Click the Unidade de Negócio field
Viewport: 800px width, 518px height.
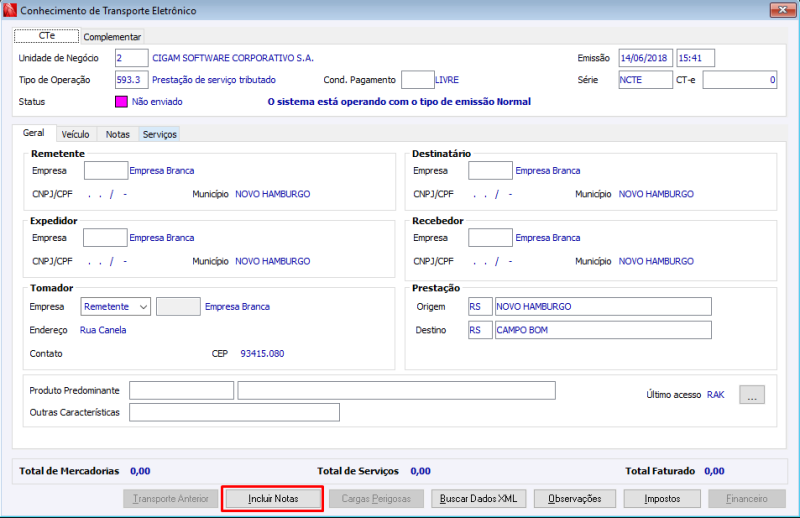(132, 58)
